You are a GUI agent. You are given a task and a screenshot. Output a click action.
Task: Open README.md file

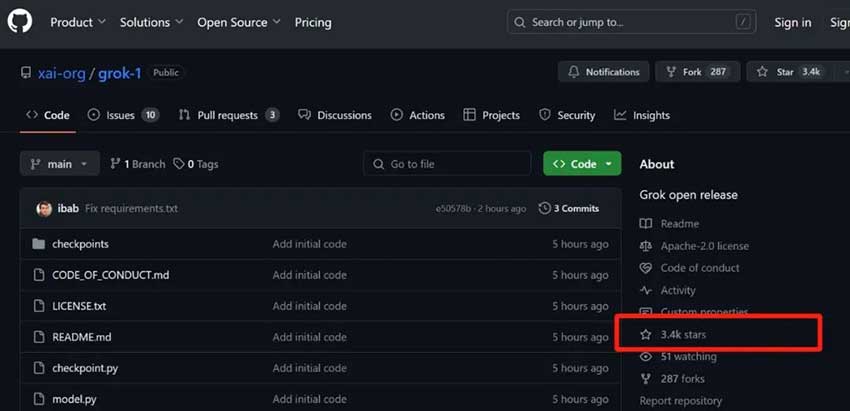click(x=82, y=337)
